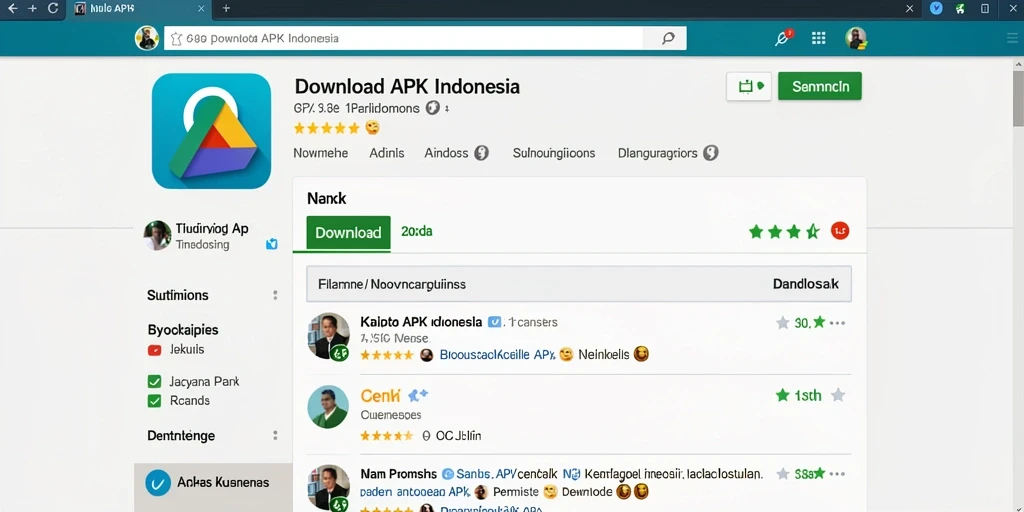This screenshot has width=1024, height=512.
Task: Open the Nowmehe tab
Action: [x=321, y=153]
